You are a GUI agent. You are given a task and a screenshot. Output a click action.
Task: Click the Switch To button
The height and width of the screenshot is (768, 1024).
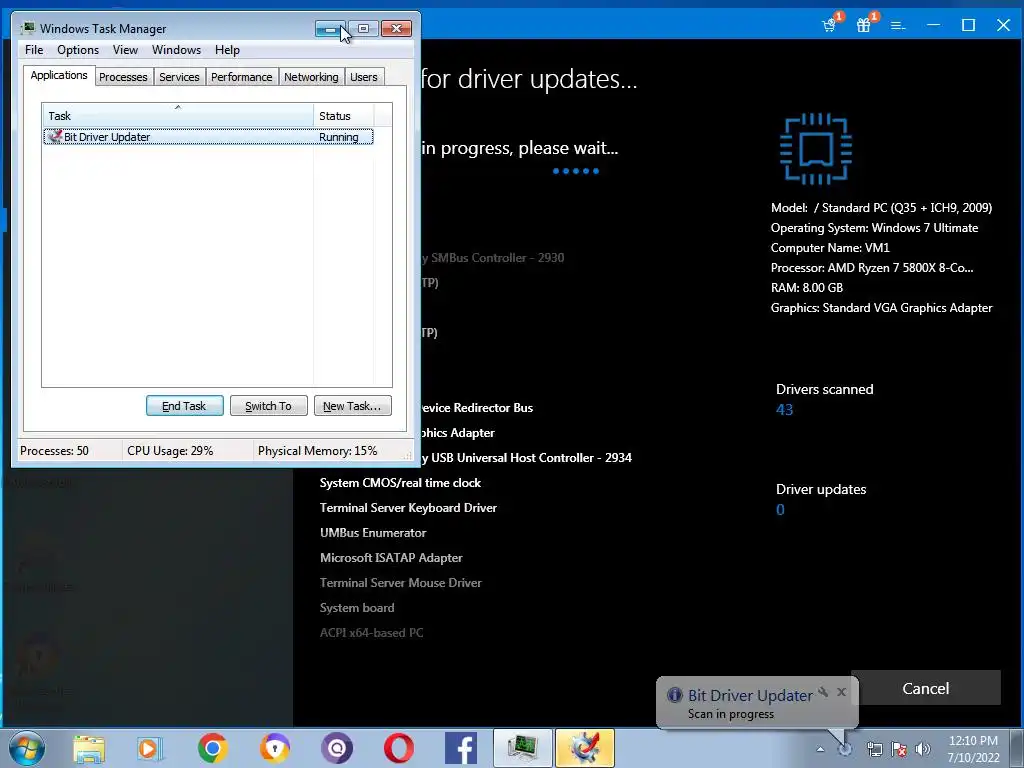point(268,406)
